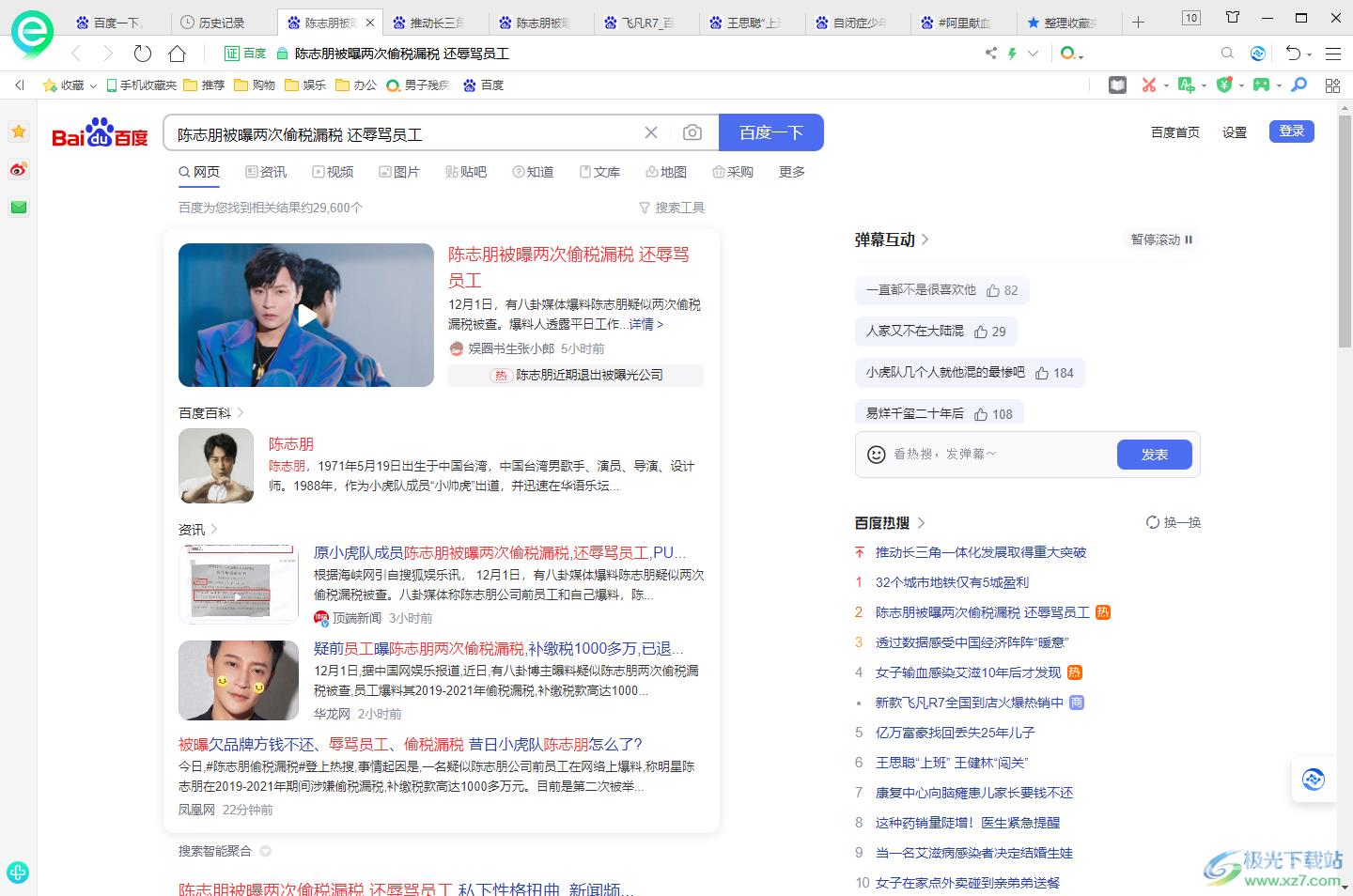Screen dimensions: 1353x896
Task: Click inside the Baidu search input field
Action: (x=404, y=133)
